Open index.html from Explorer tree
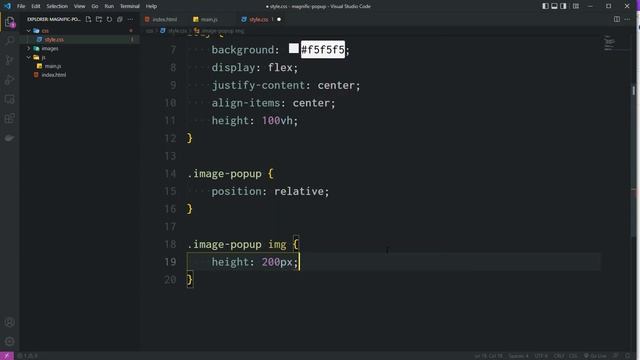Viewport: 640px width, 360px height. tap(80, 75)
